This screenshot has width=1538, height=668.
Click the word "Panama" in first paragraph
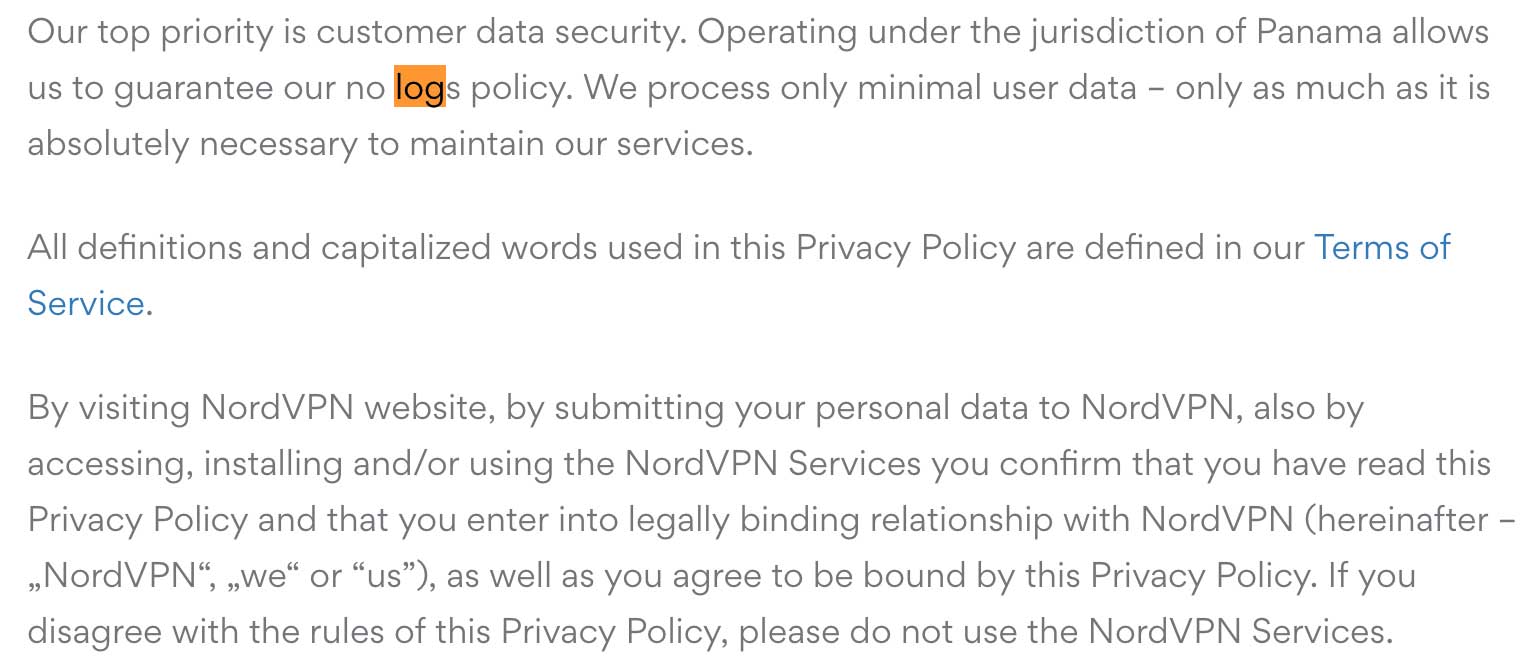point(1319,33)
